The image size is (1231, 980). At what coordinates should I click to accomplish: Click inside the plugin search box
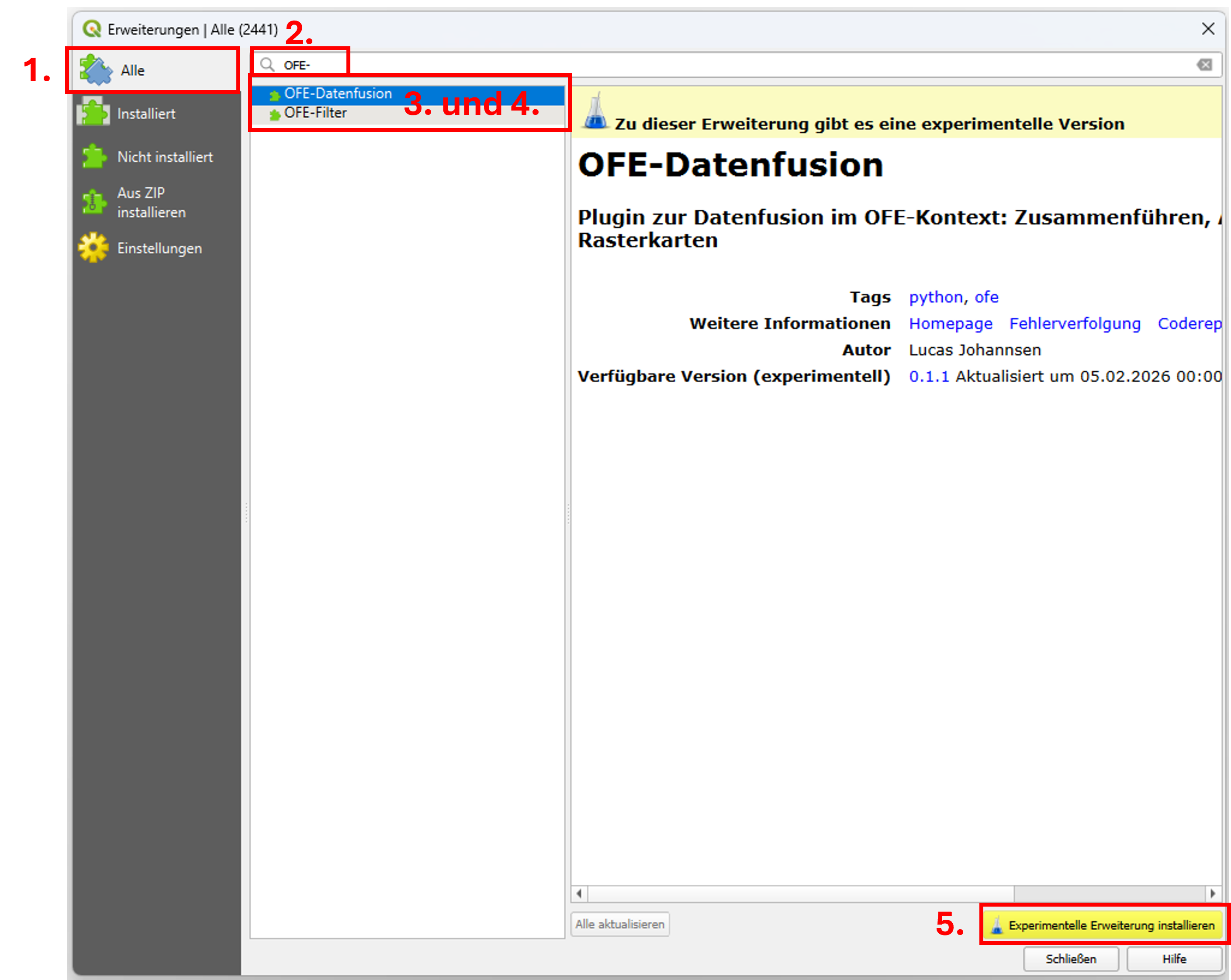coord(685,65)
